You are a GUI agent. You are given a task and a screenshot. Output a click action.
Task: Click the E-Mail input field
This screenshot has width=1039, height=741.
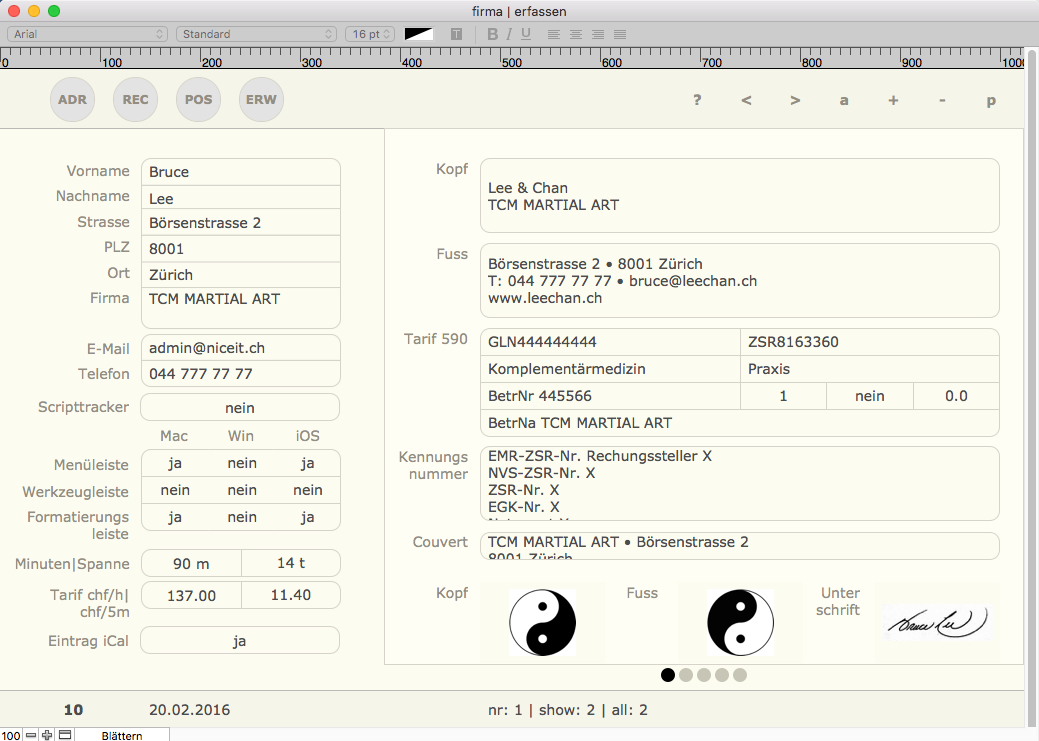point(240,348)
